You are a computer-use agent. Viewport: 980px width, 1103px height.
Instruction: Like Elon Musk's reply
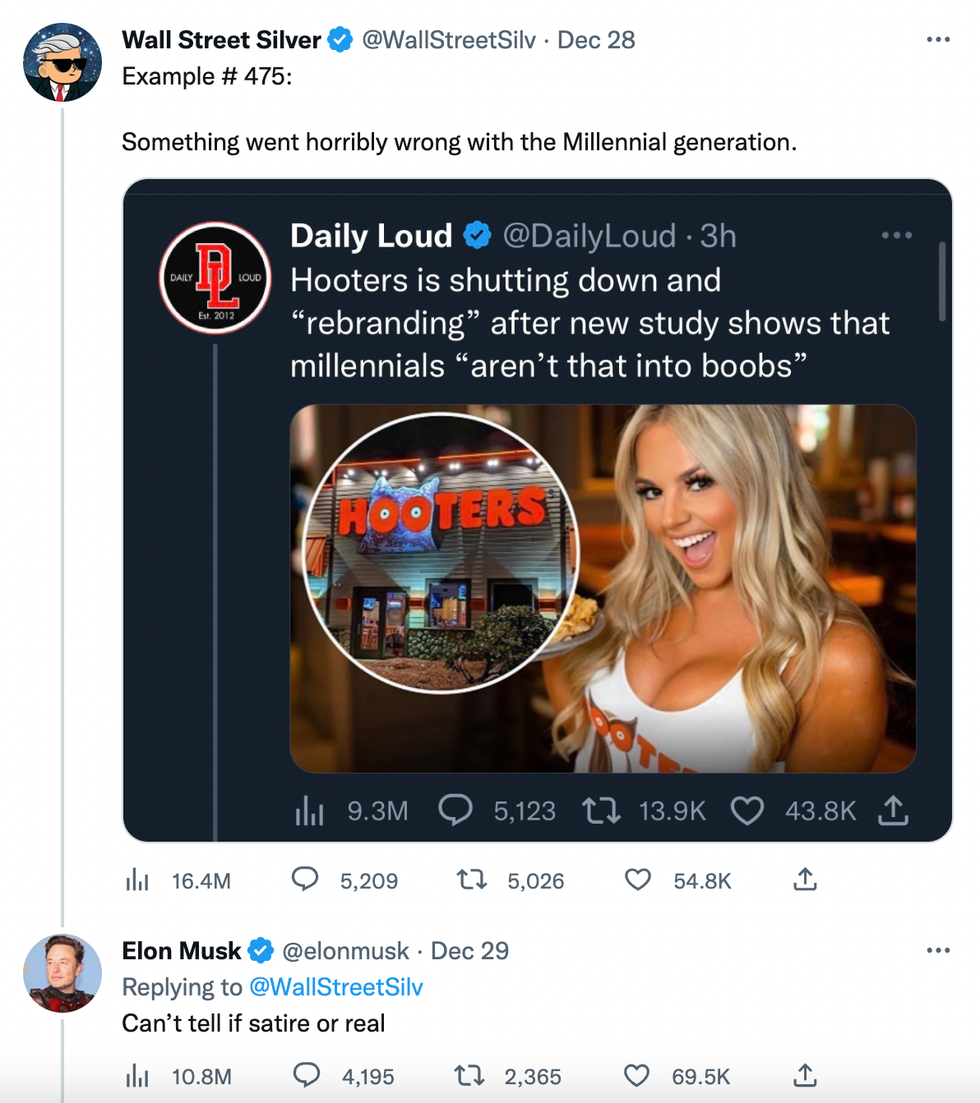pos(638,1076)
